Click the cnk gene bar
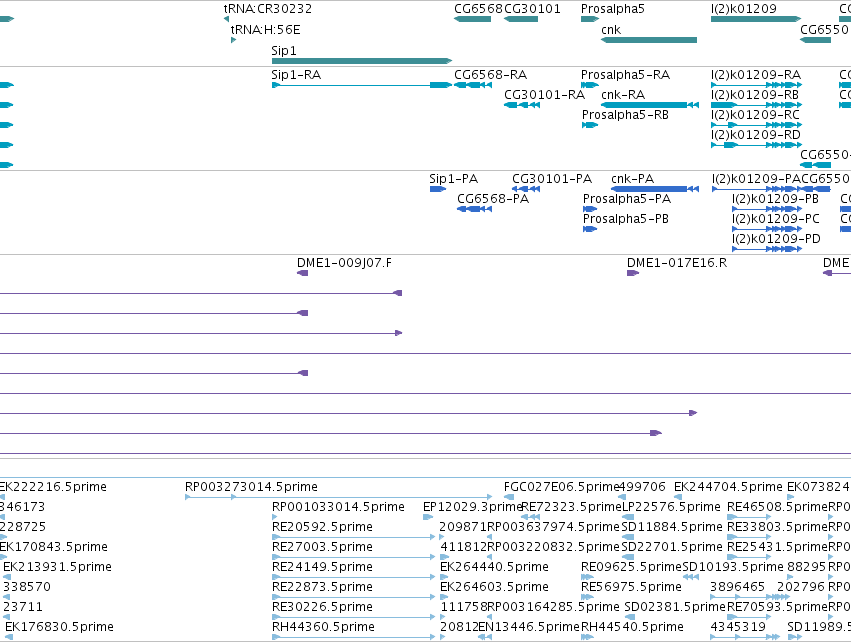This screenshot has height=642, width=851. tap(649, 40)
